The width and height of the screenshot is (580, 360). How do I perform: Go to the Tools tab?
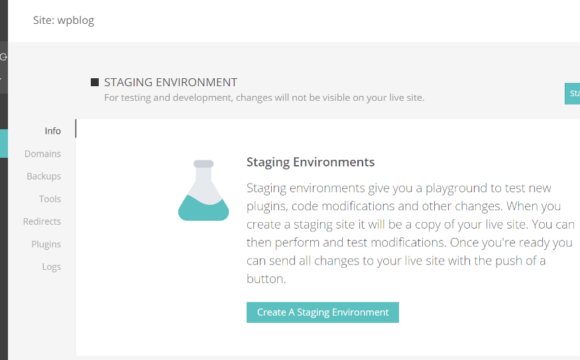[x=50, y=199]
